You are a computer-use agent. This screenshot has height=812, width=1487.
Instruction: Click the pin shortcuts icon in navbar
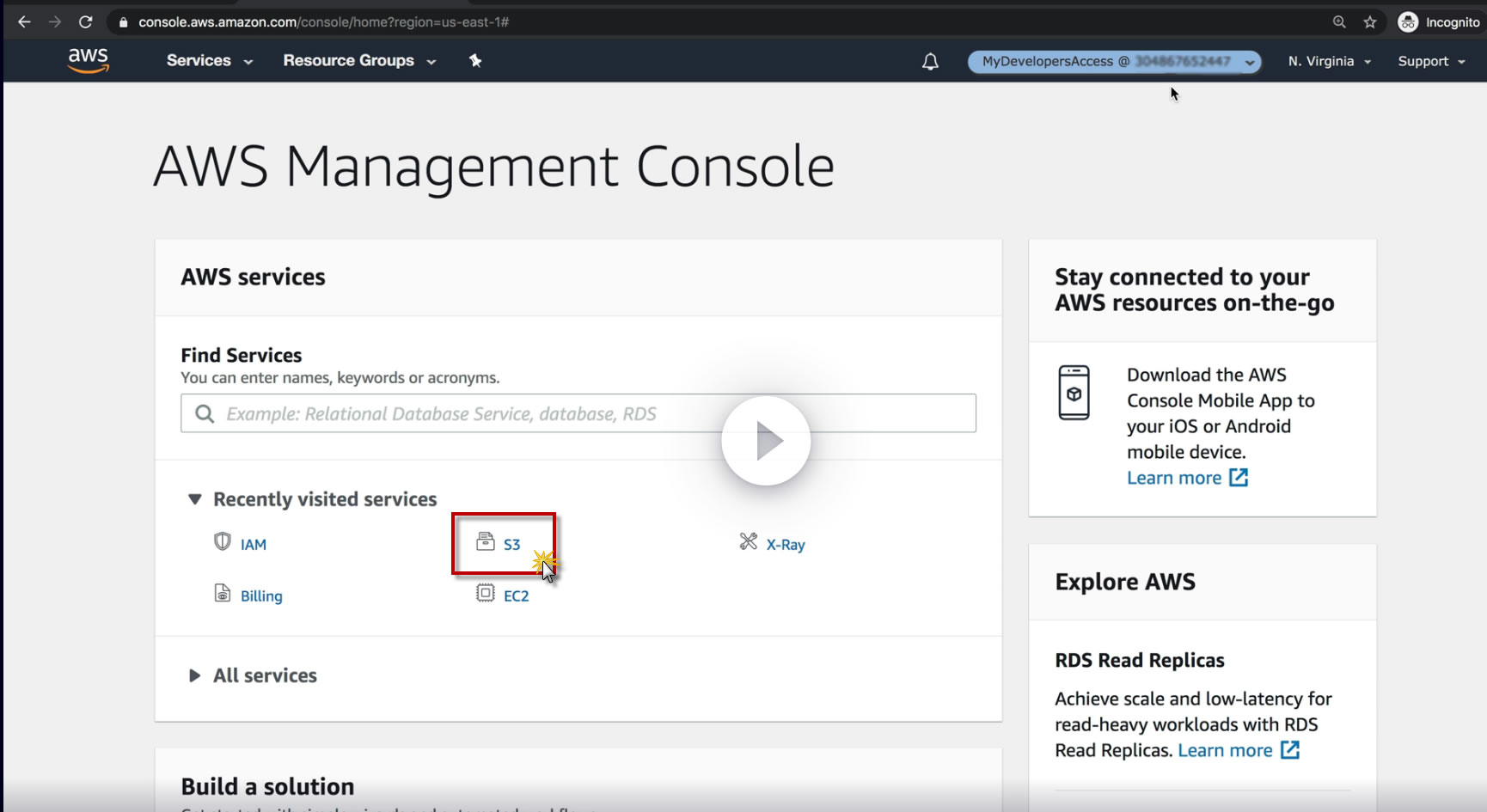(x=475, y=60)
